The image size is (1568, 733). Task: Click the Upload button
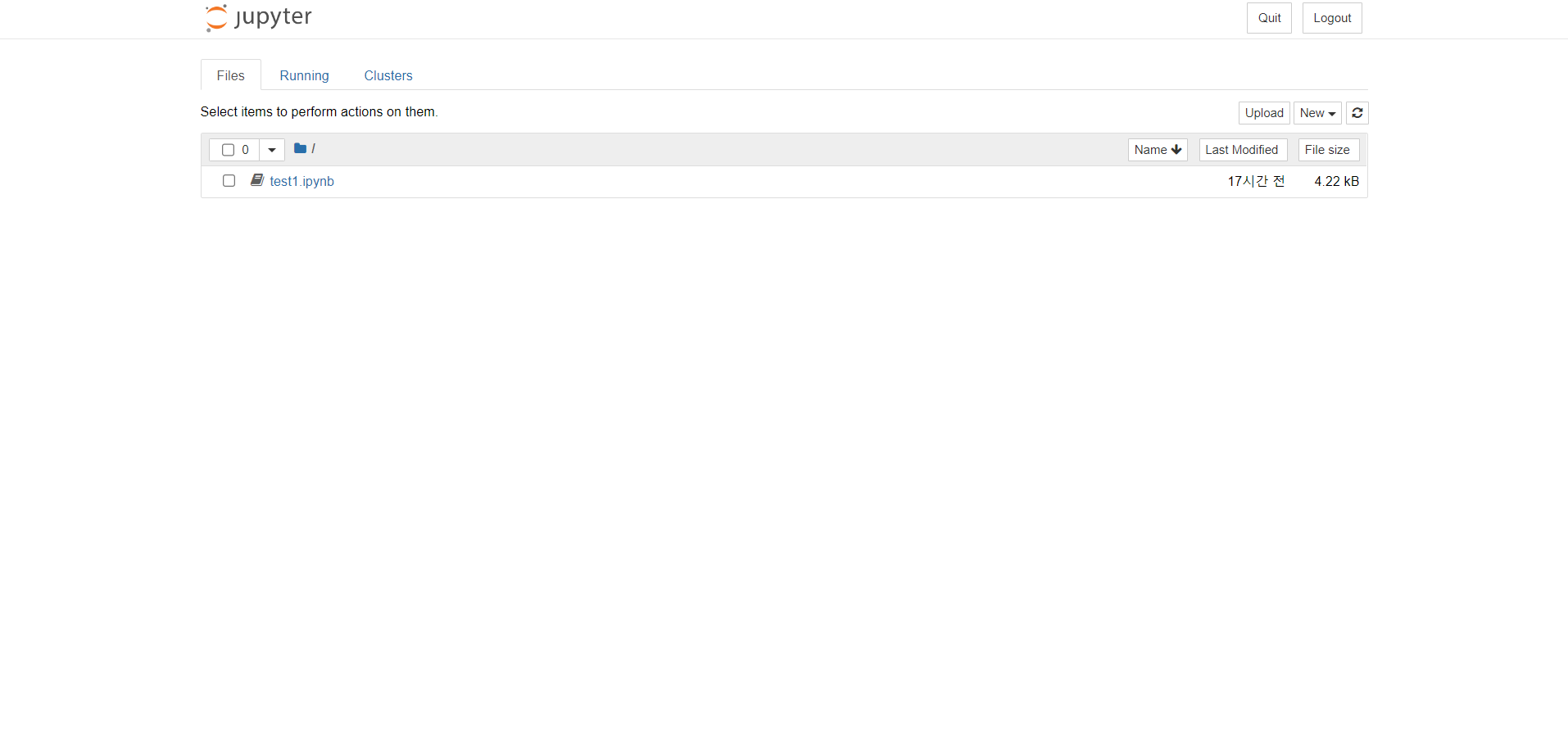1264,113
